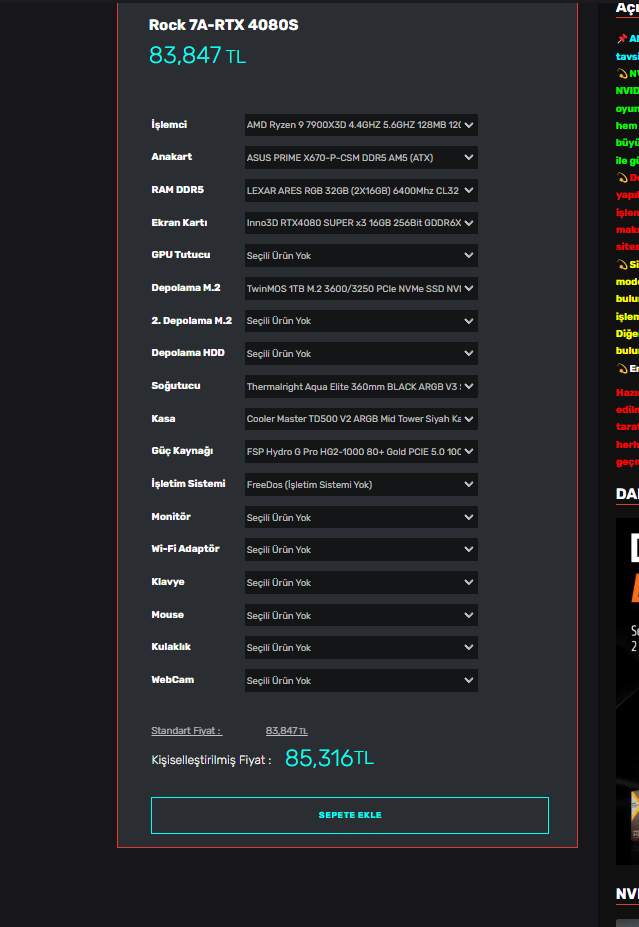Expand the Kulaklık headset dropdown
This screenshot has width=639, height=927.
coord(361,648)
